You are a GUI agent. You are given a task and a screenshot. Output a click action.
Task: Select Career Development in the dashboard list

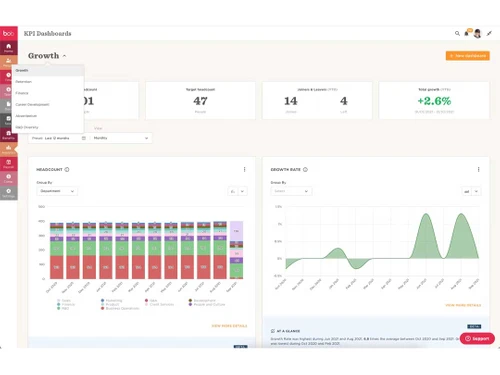tap(48, 104)
